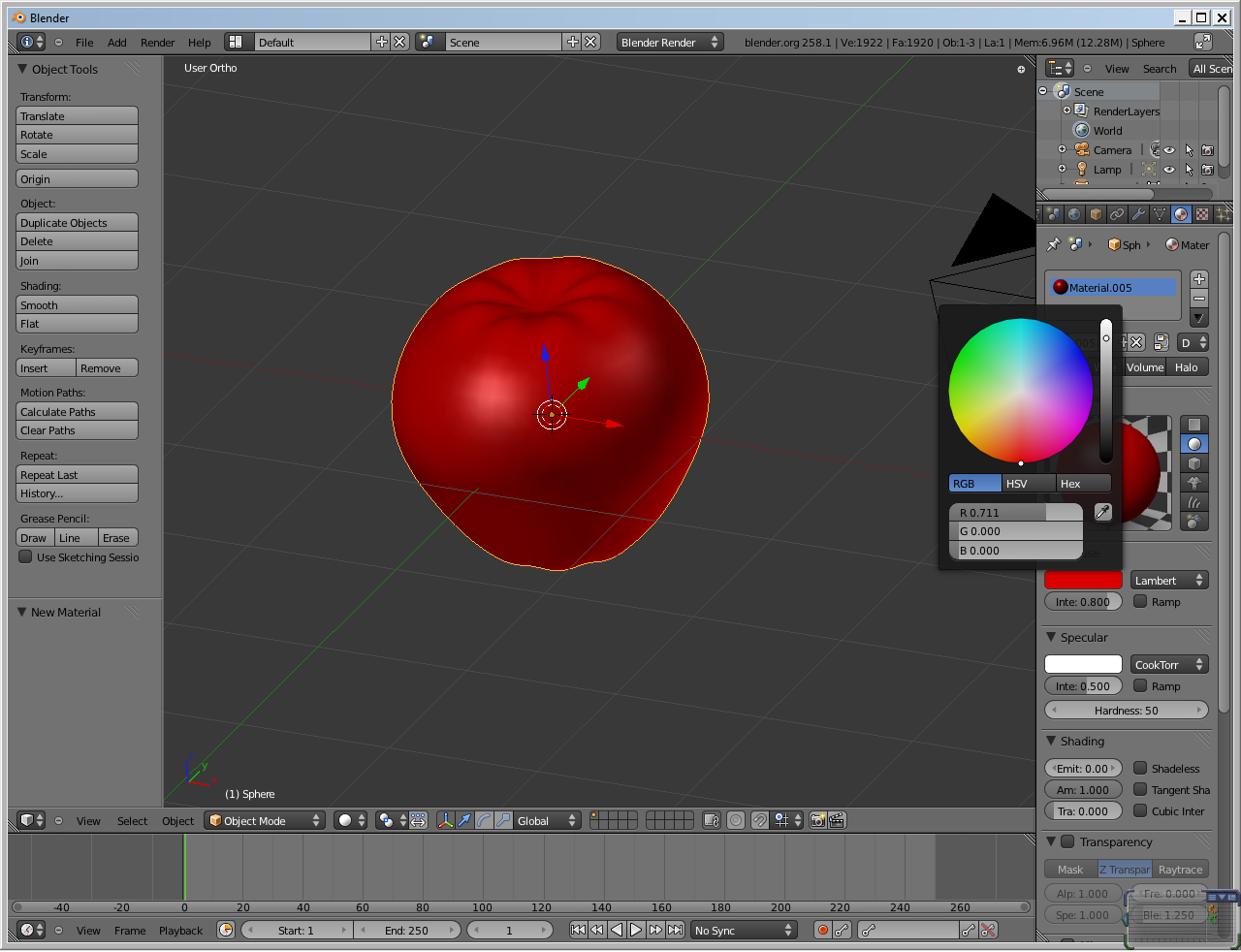Click the color sampler eyedropper icon
Screen dimensions: 1241x952
coord(1102,512)
